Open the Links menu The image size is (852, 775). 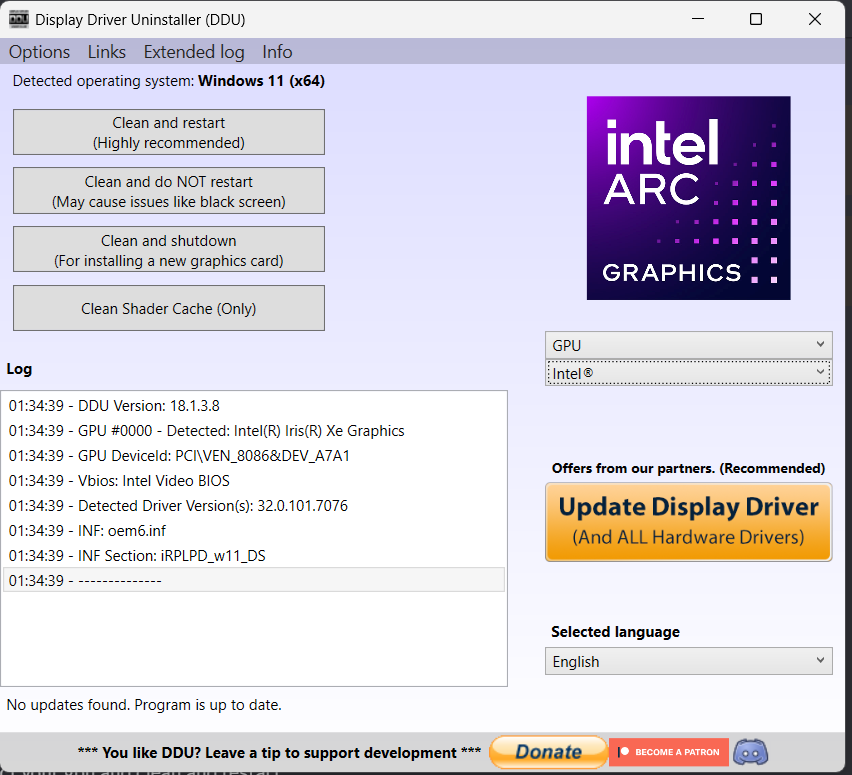pos(106,52)
